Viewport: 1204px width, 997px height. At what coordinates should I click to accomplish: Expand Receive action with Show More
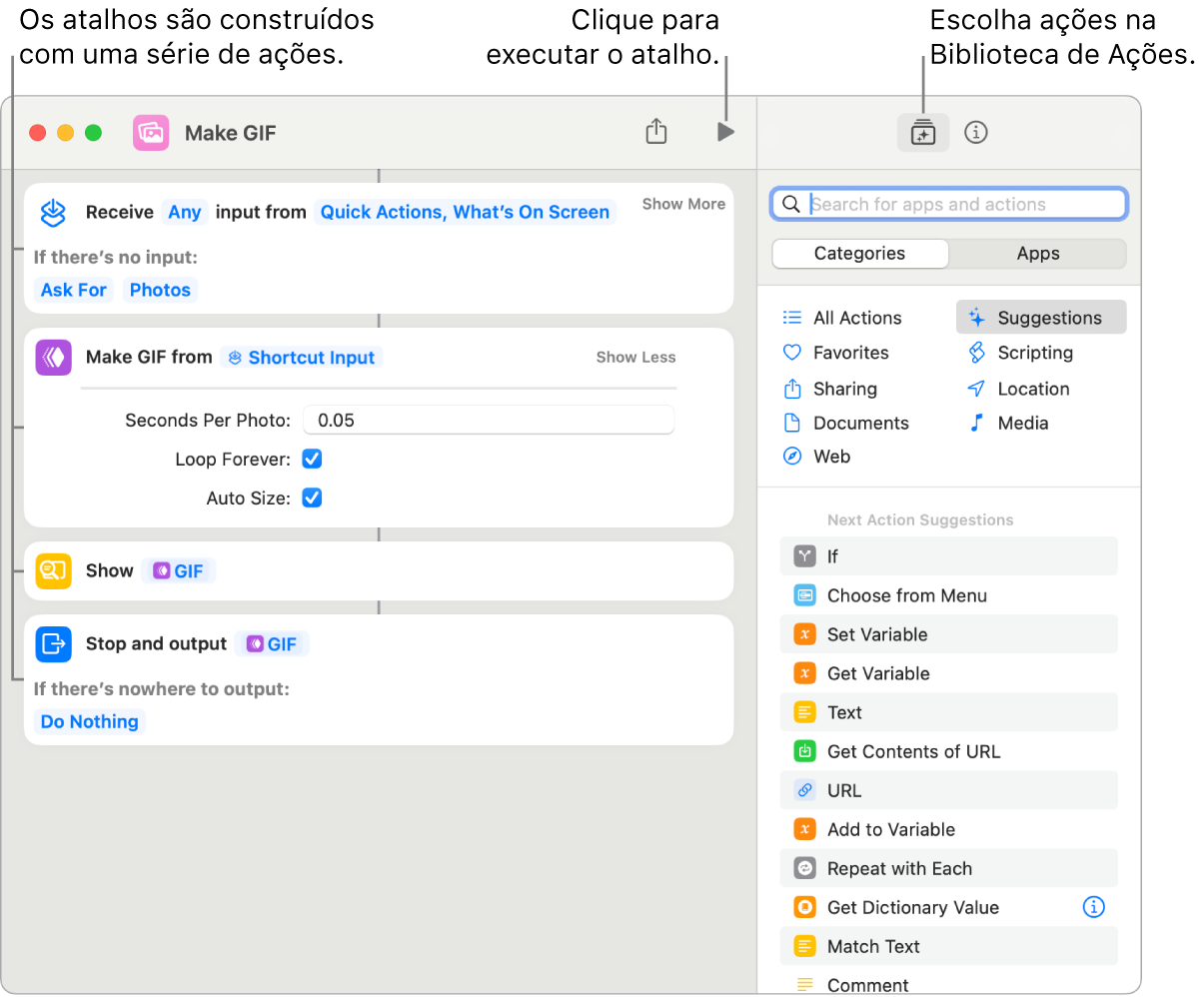click(683, 204)
